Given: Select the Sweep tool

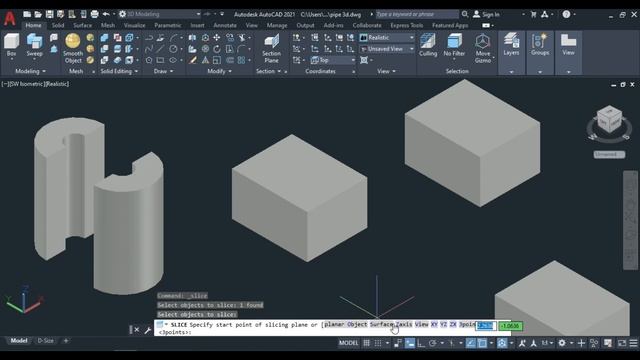Looking at the screenshot, I should pyautogui.click(x=34, y=45).
